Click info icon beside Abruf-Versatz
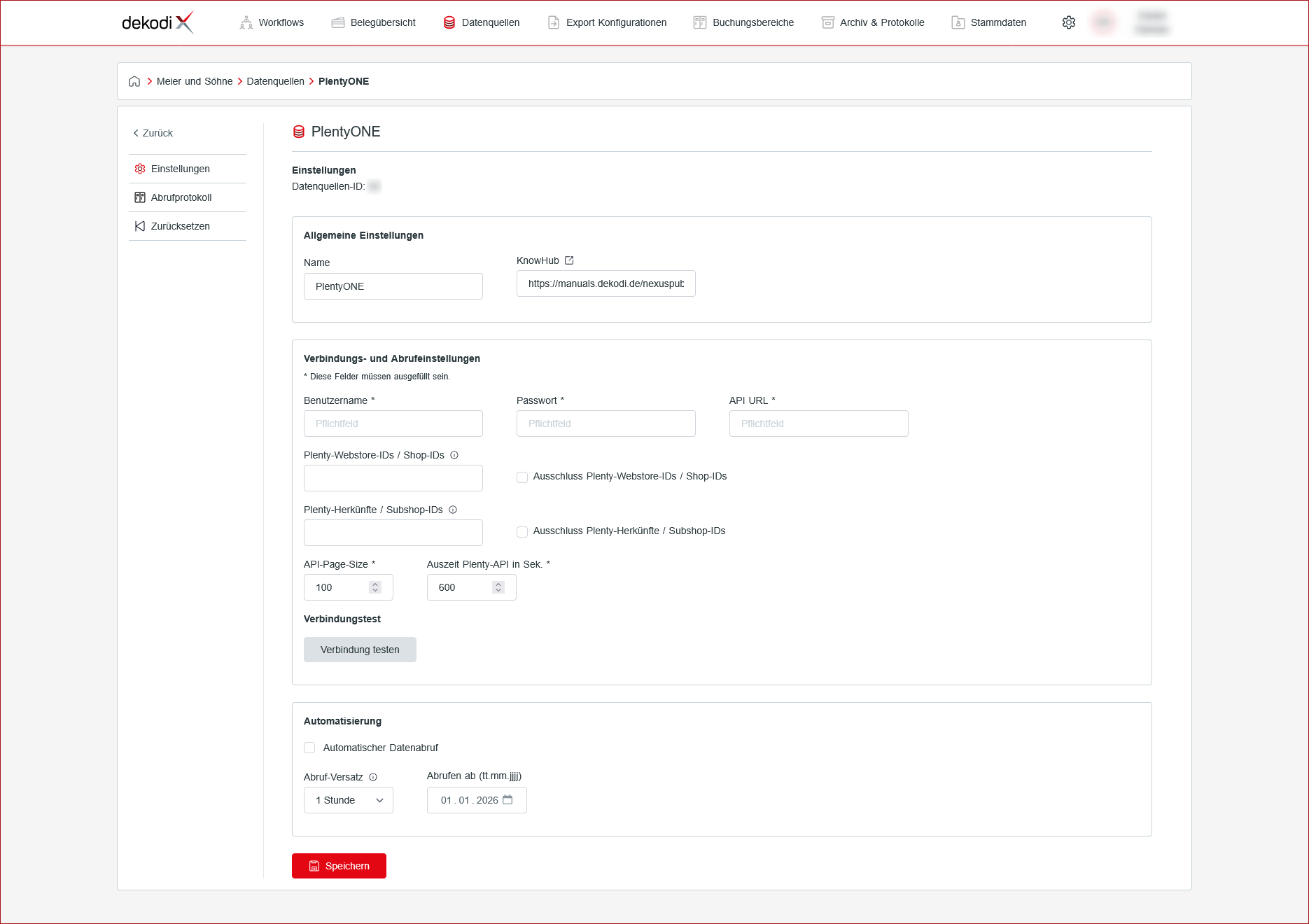1309x924 pixels. [373, 777]
